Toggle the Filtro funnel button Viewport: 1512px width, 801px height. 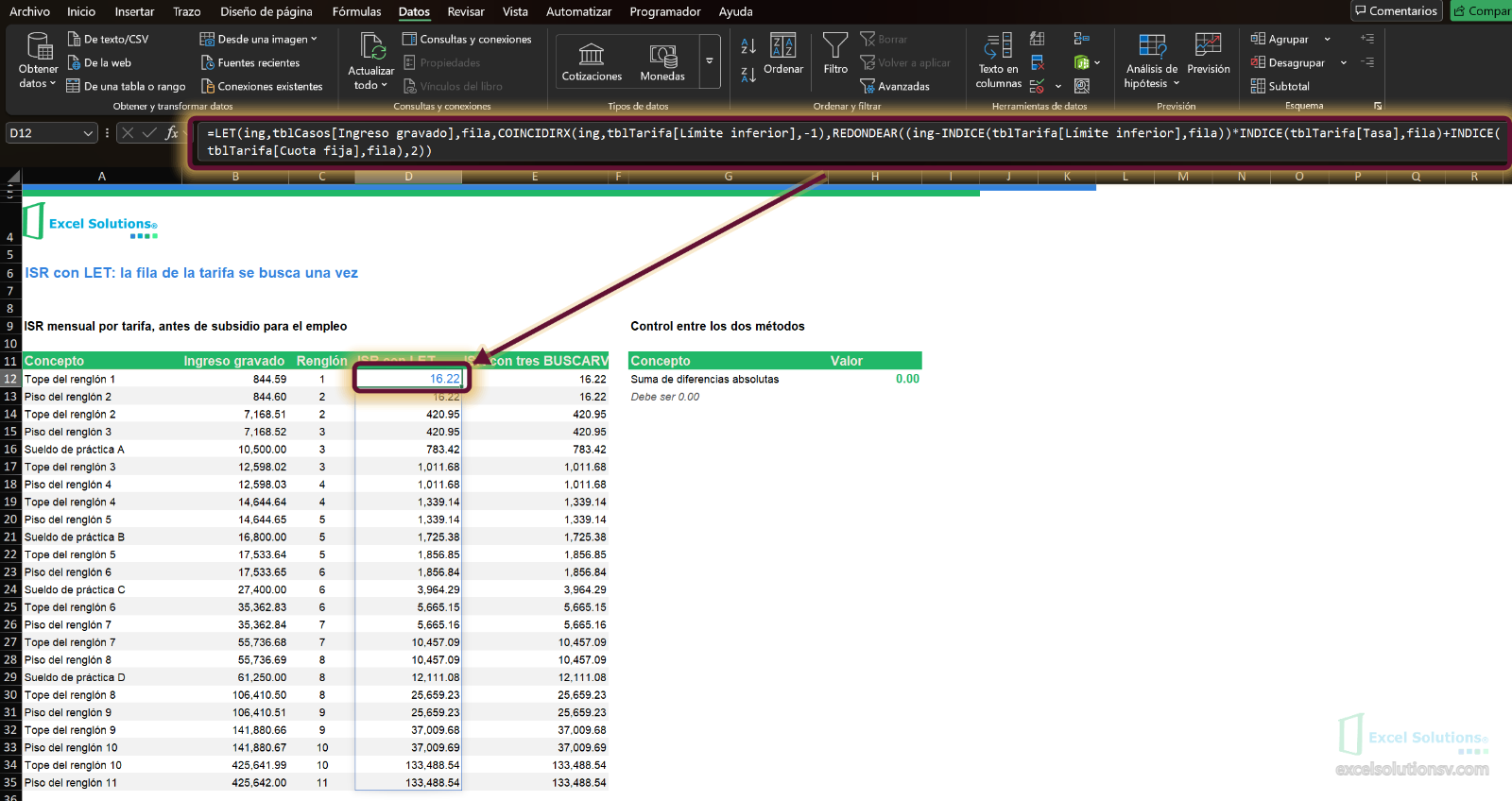(x=835, y=55)
